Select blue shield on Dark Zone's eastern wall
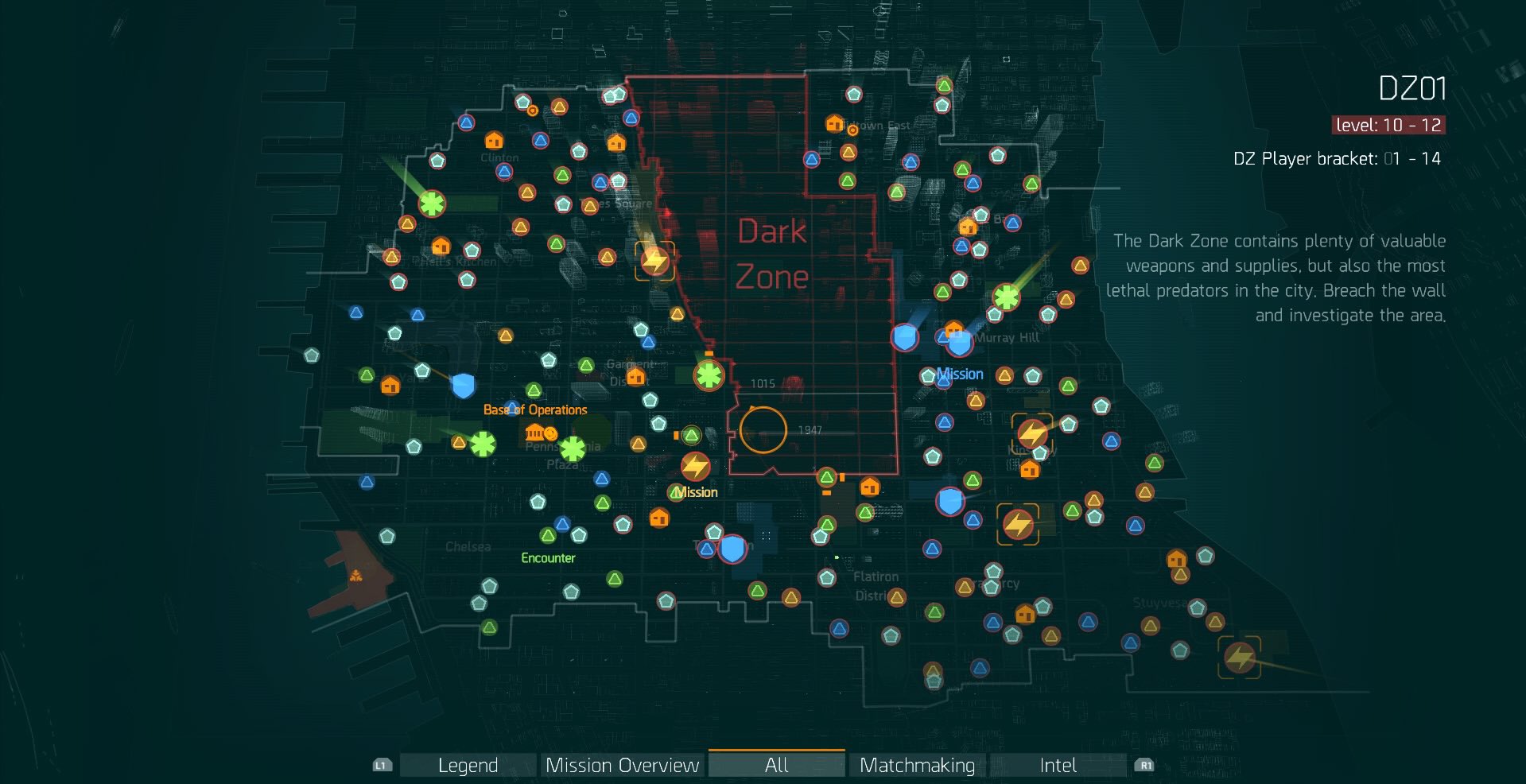This screenshot has height=784, width=1526. pos(905,337)
